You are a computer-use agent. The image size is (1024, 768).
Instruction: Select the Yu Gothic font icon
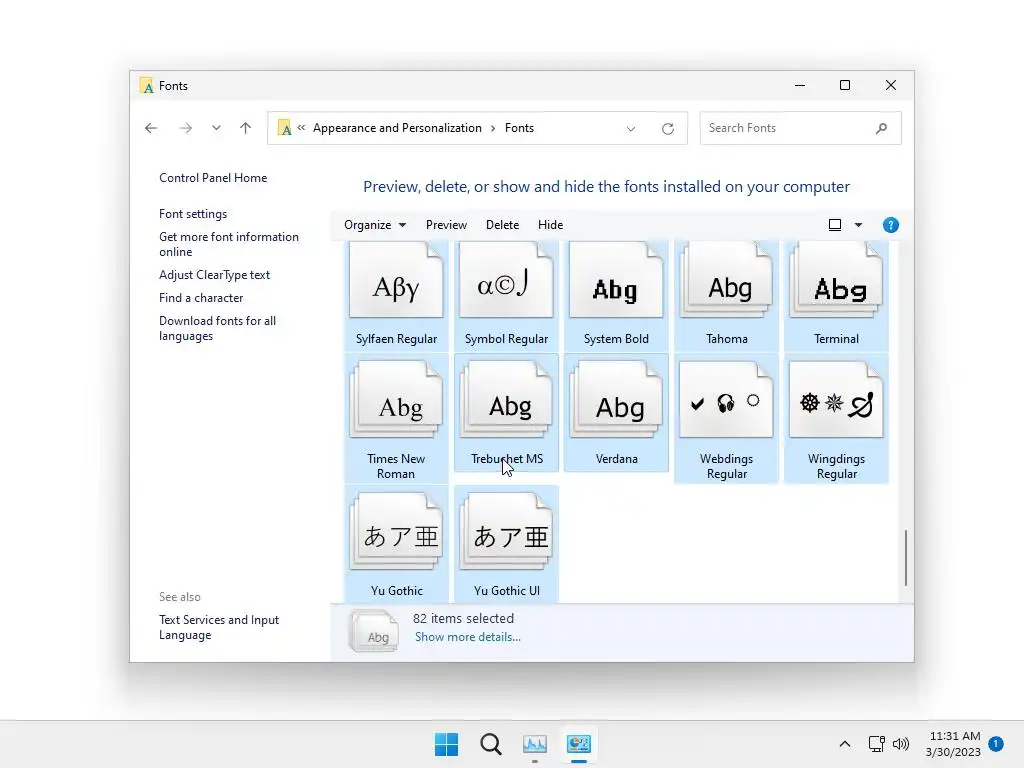396,532
